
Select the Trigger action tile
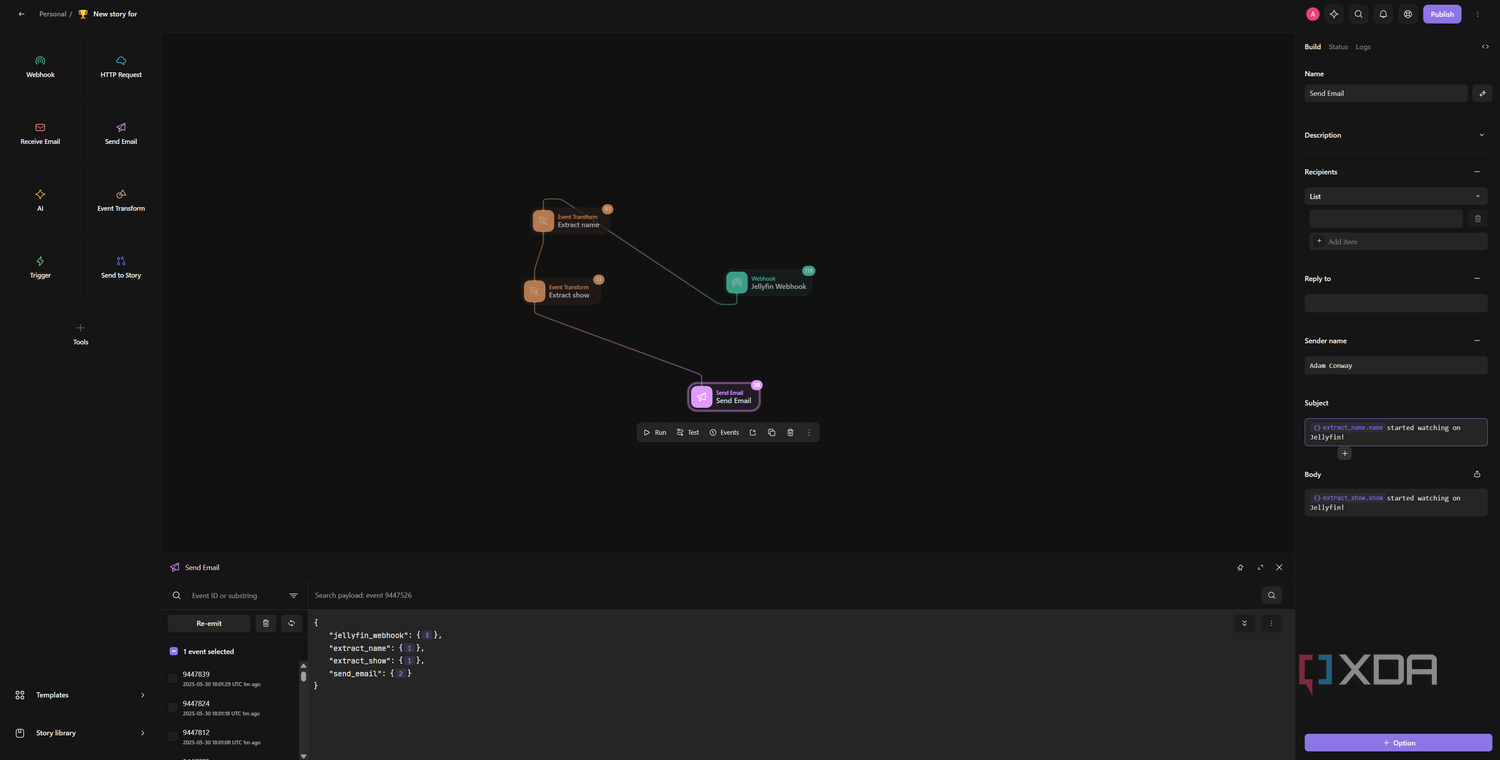[x=40, y=267]
